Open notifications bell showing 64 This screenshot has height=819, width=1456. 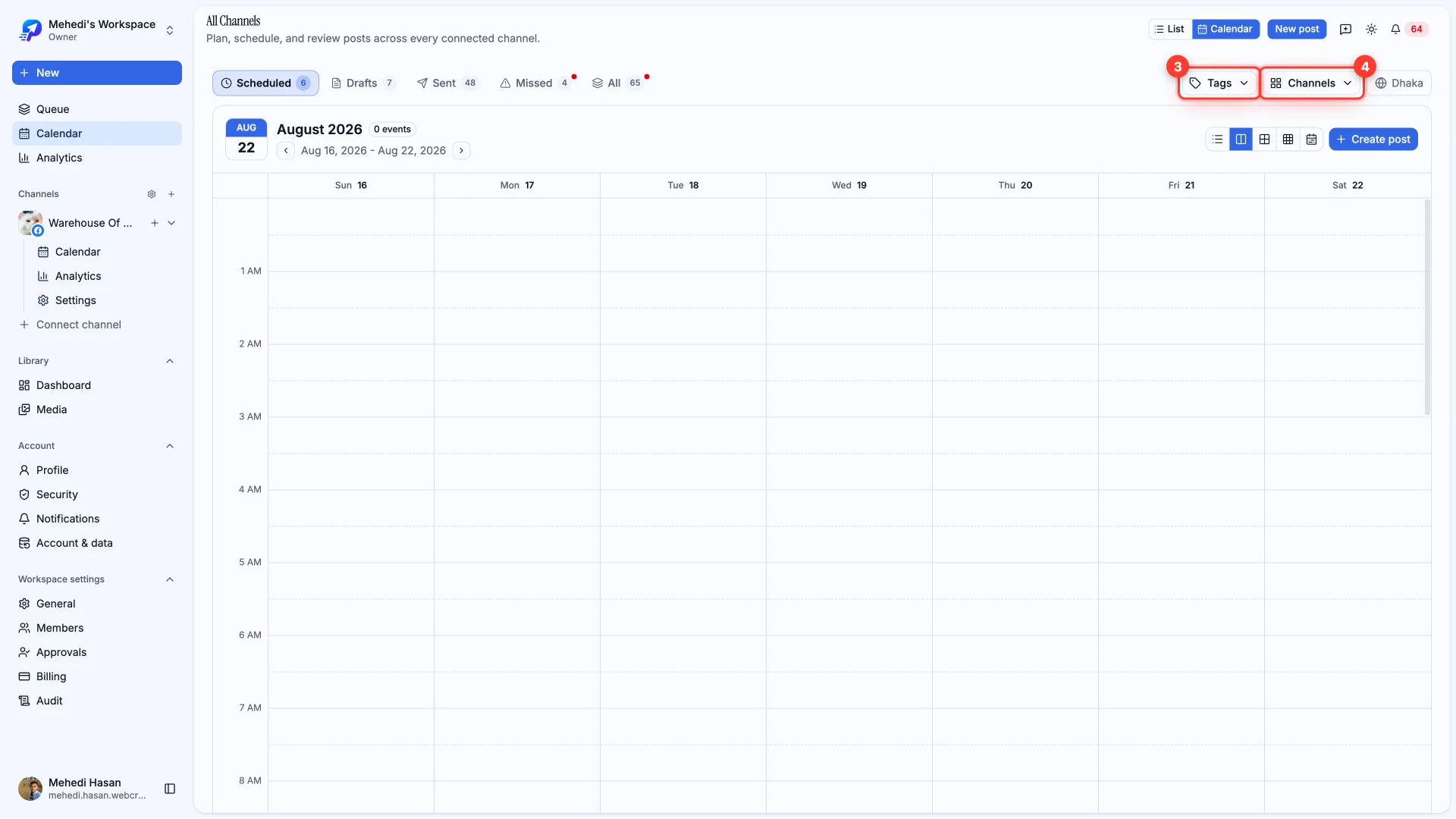point(1407,29)
